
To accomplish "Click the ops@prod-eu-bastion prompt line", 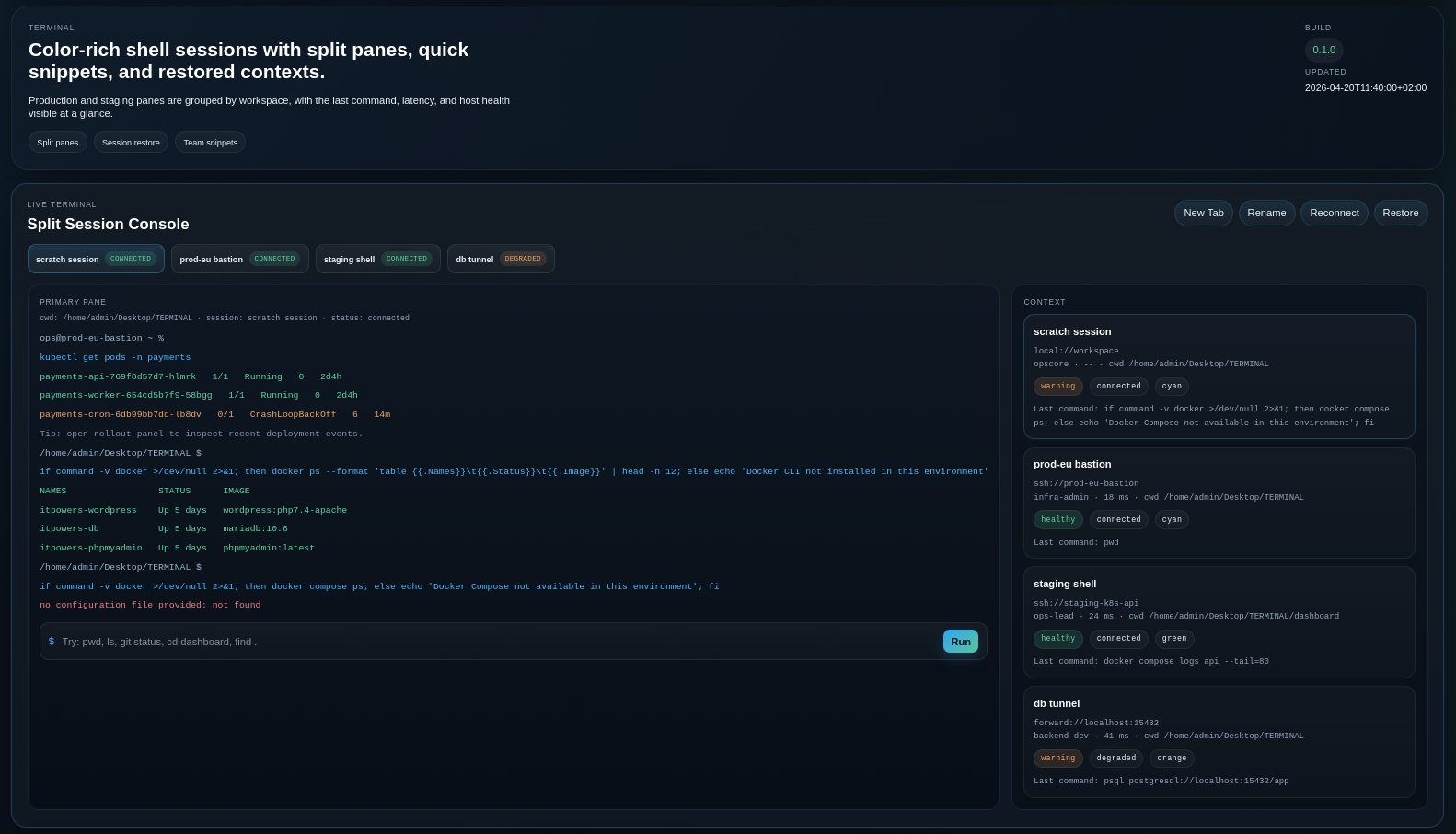I will point(101,338).
